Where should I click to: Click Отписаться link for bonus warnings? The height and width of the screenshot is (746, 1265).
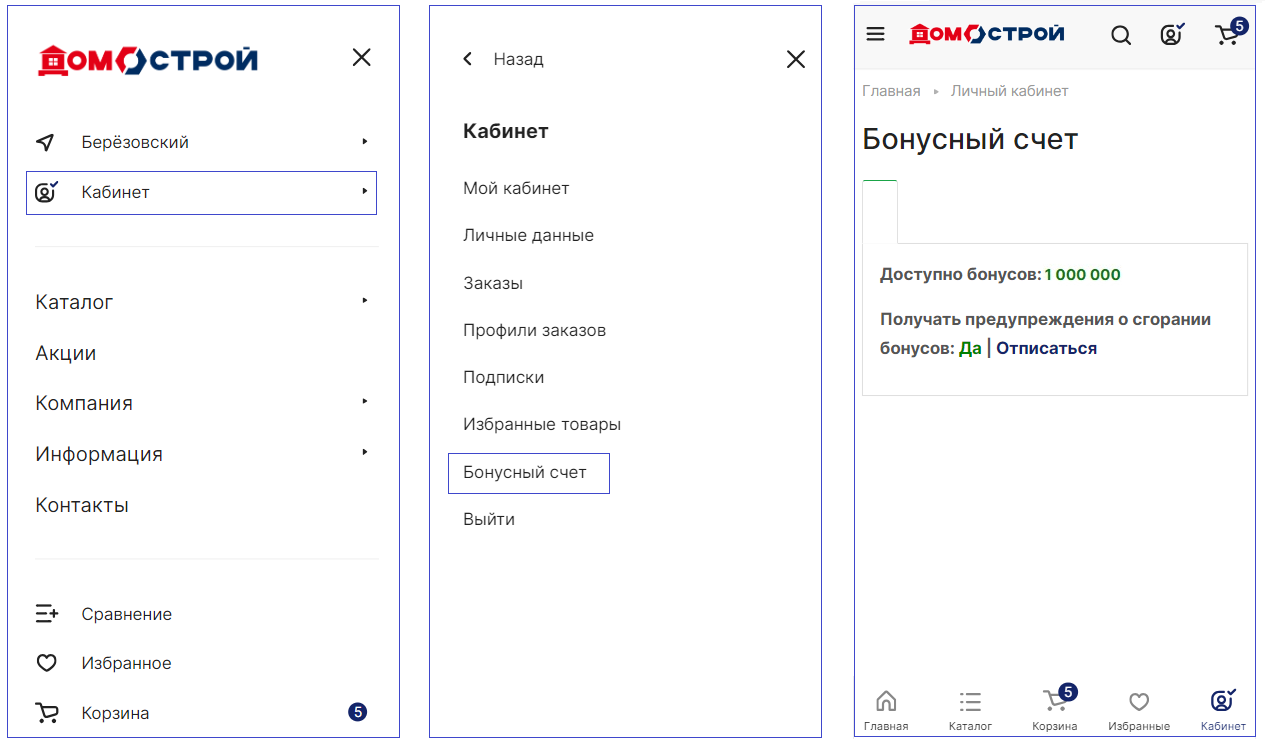pos(1046,348)
